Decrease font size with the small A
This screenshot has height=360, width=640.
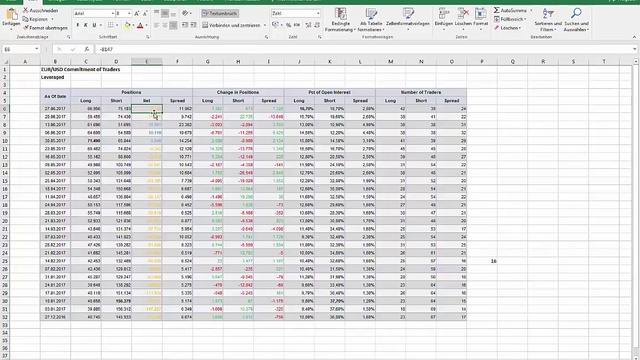click(145, 13)
